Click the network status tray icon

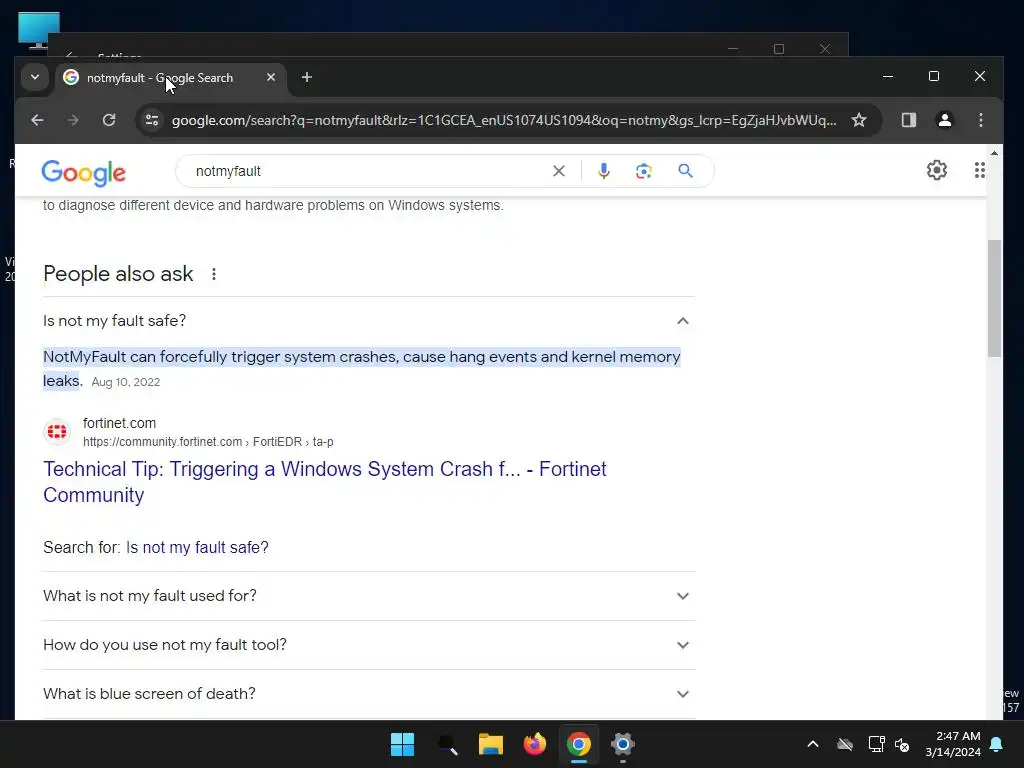(x=876, y=744)
